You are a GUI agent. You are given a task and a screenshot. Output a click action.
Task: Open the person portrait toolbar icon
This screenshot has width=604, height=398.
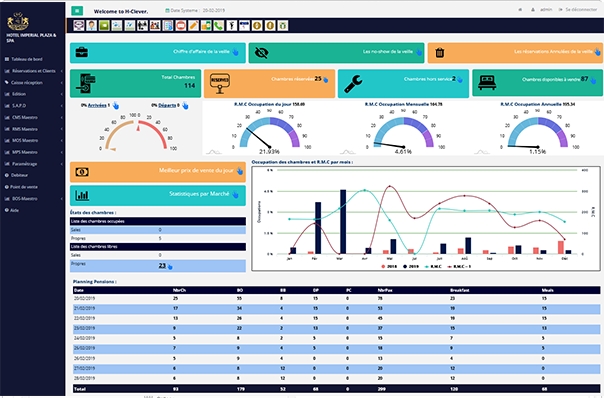[91, 25]
